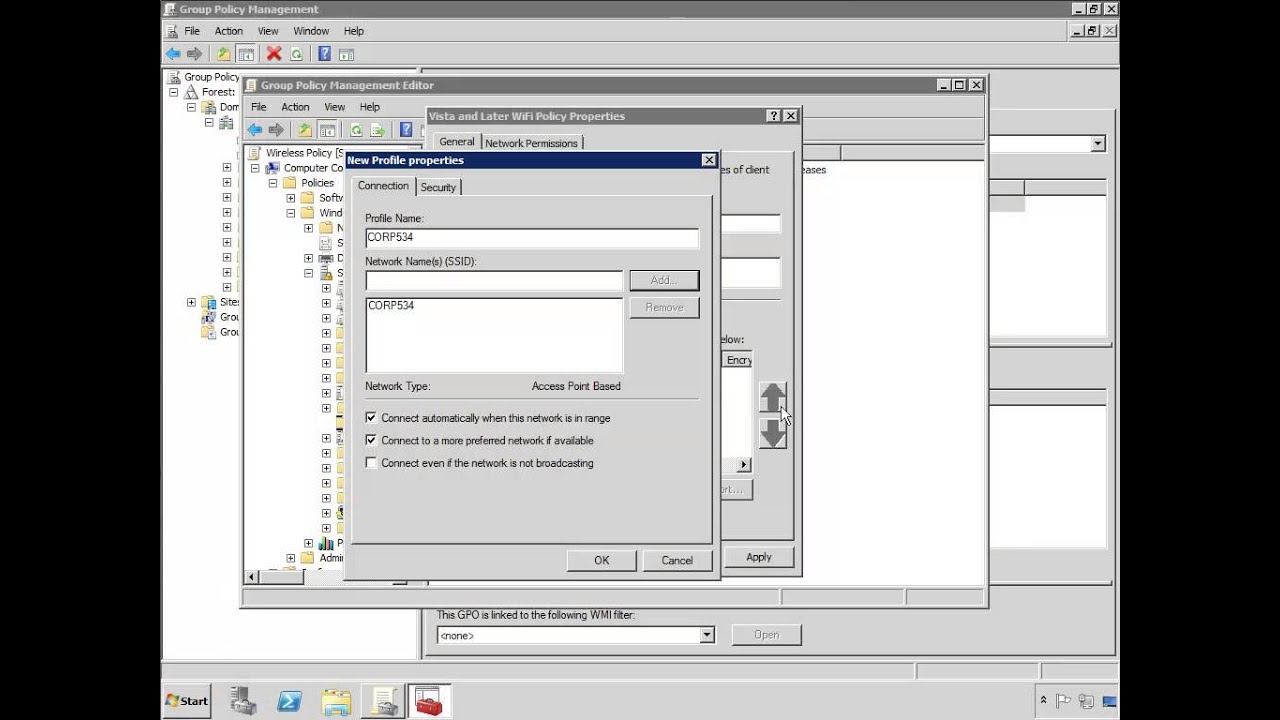This screenshot has width=1280, height=720.
Task: Toggle console tree icon in Editor toolbar
Action: [x=327, y=130]
